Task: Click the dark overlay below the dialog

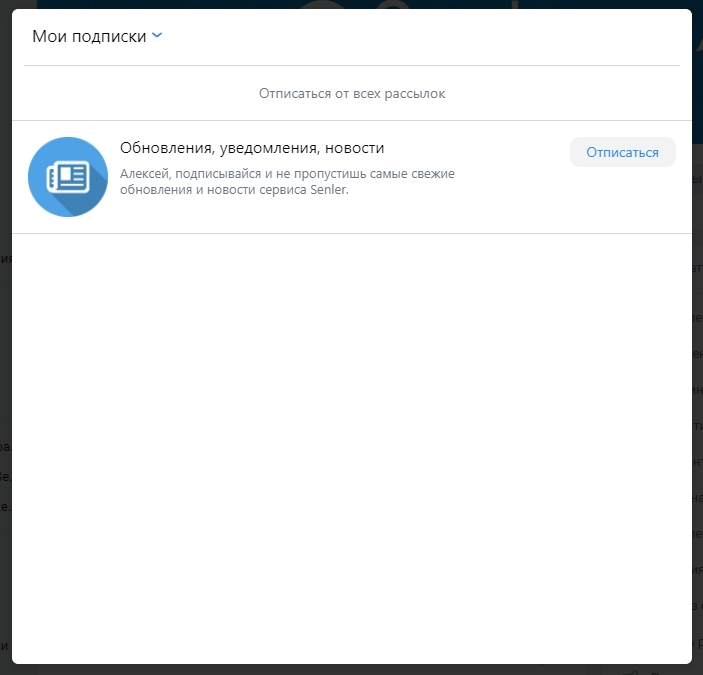Action: 351,669
